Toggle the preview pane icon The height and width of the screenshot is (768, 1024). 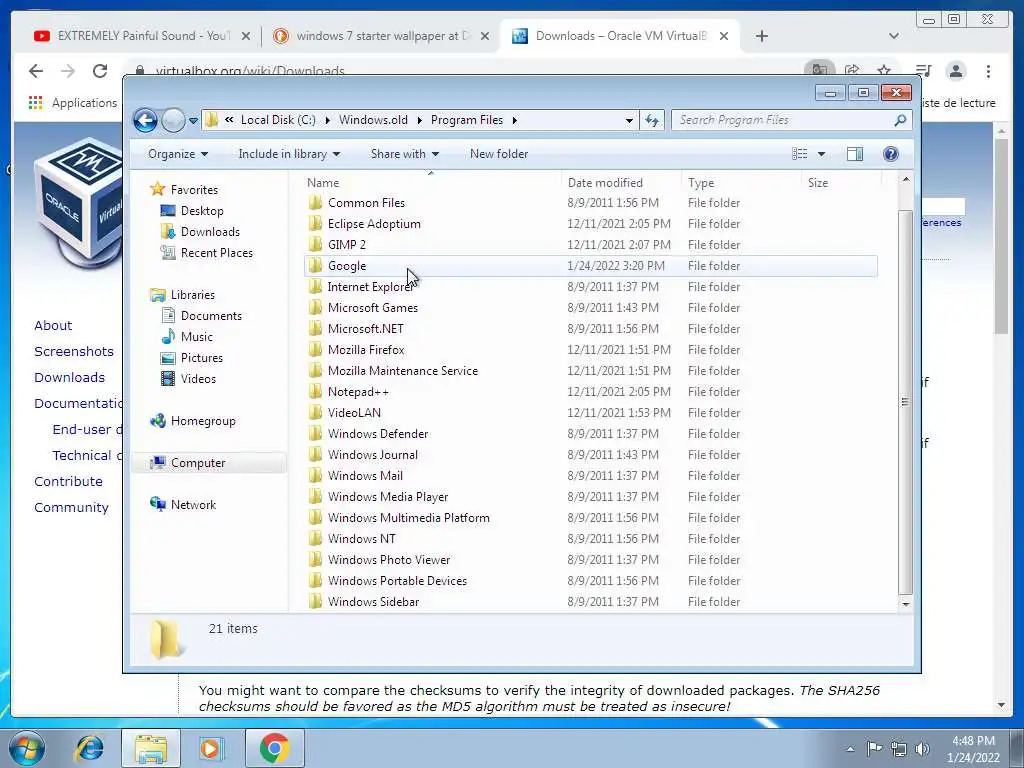point(855,154)
